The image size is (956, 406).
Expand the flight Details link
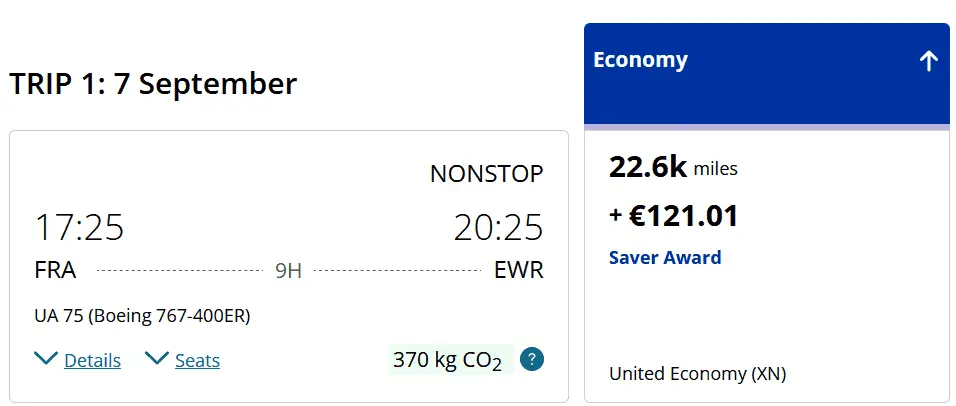(x=92, y=360)
